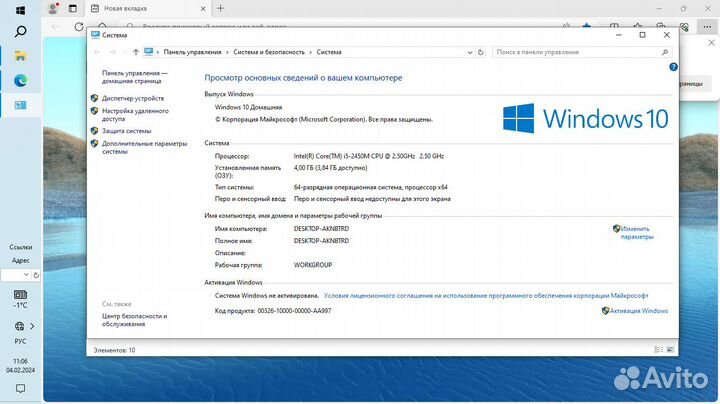
Task: Add a new tab in Edge
Action: 220,8
